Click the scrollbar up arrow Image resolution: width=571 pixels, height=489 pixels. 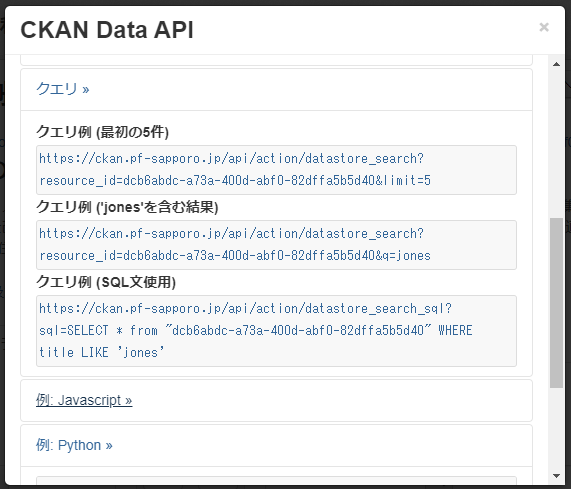(x=556, y=64)
